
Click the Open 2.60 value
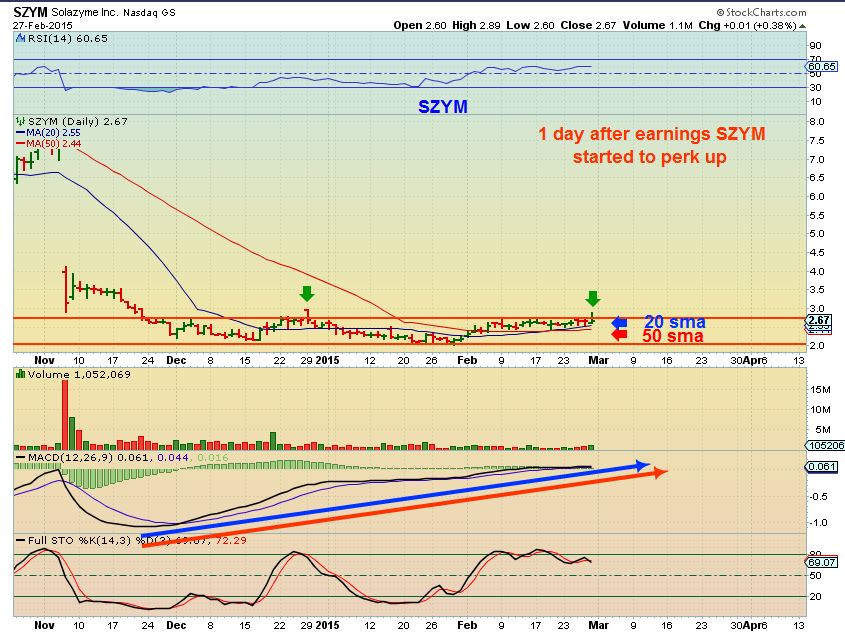(x=420, y=25)
